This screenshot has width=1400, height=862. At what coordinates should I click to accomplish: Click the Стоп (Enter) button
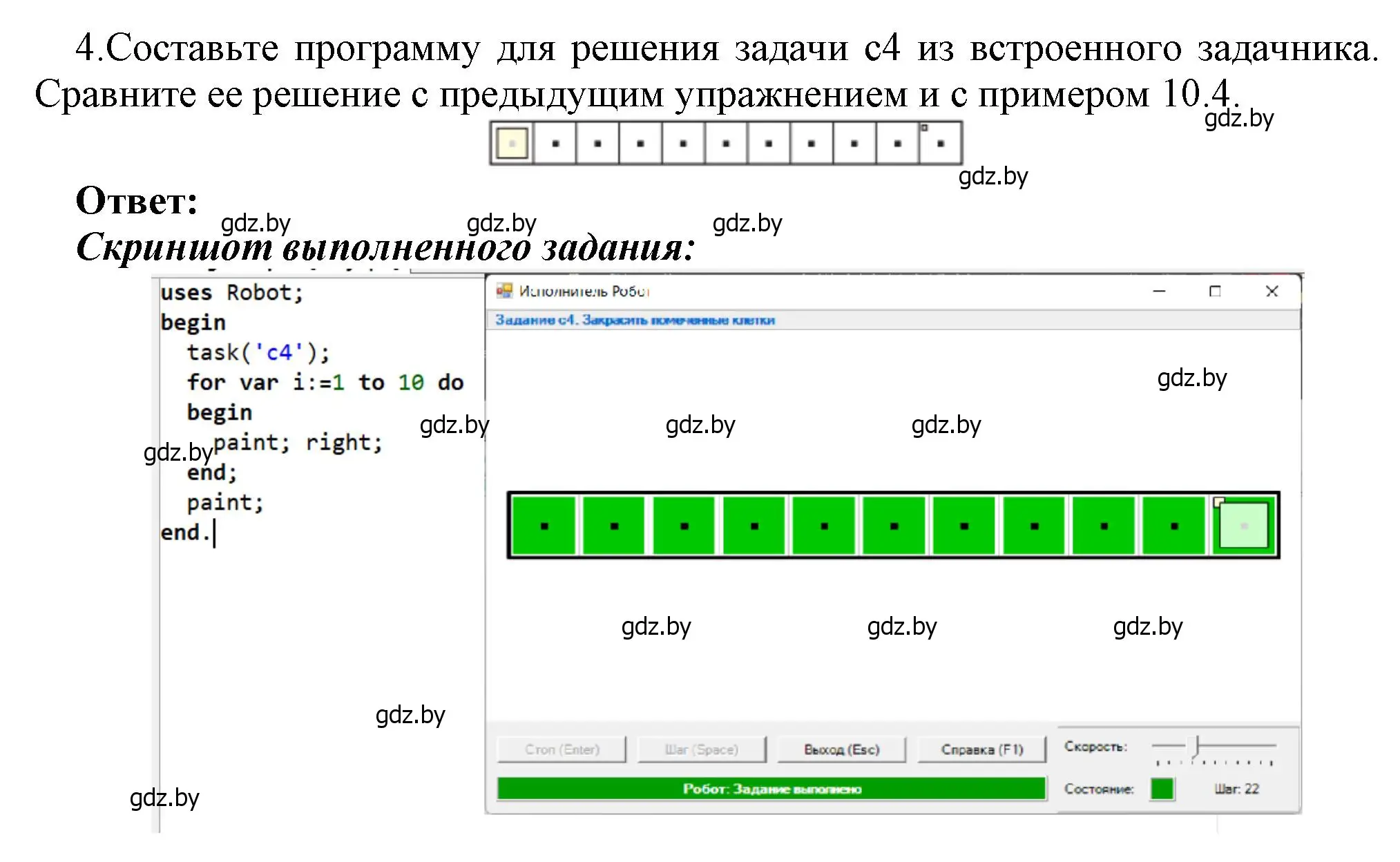pos(562,749)
